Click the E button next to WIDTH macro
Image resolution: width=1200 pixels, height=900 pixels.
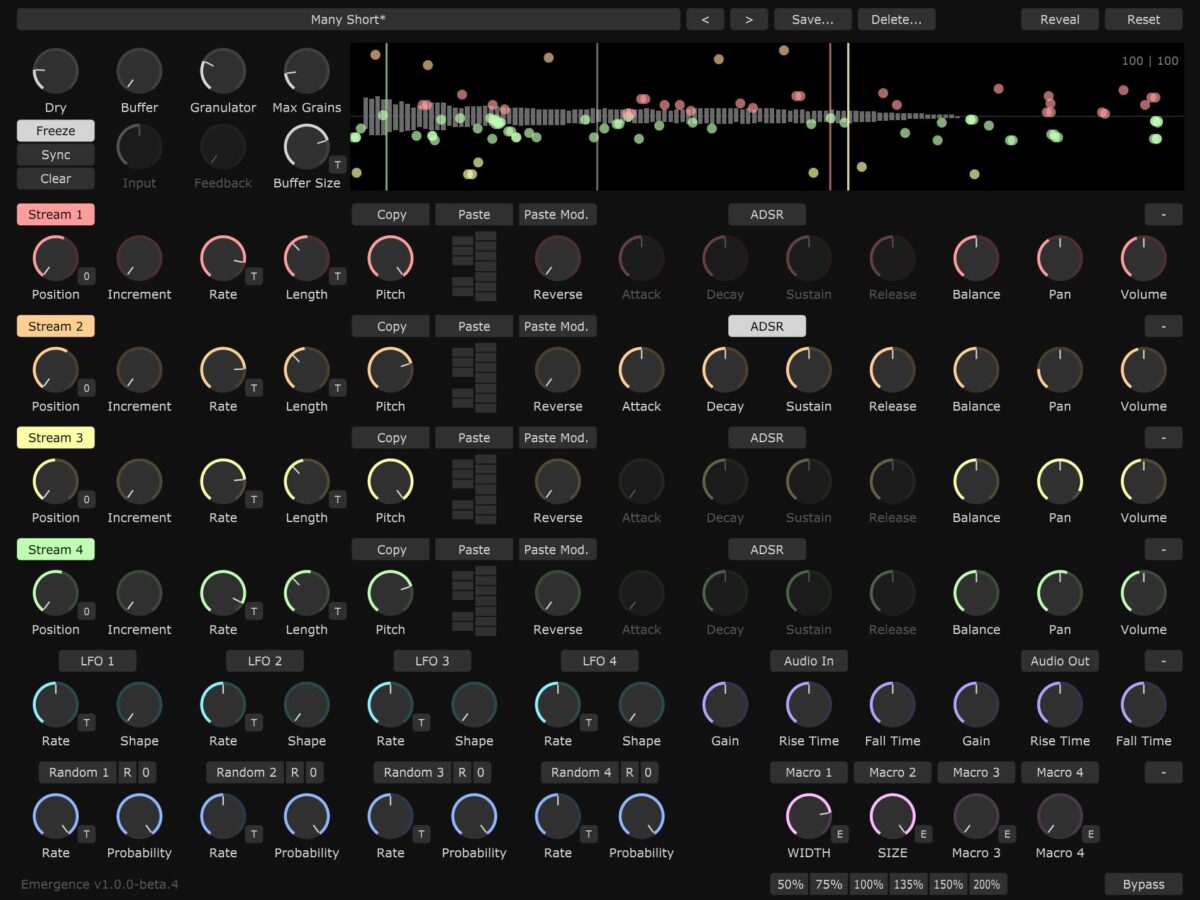(x=839, y=834)
